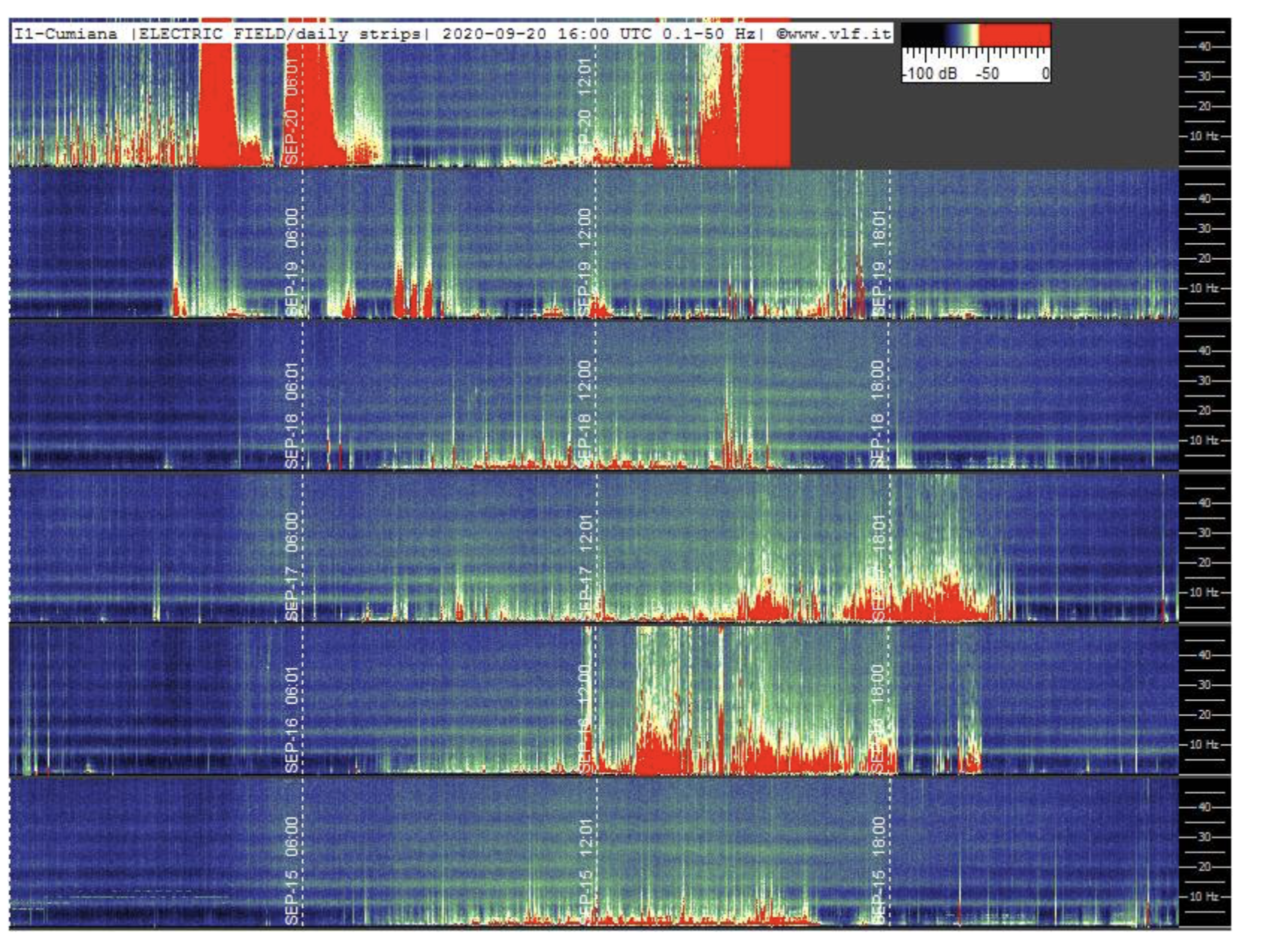Click the SEP-16 06:01 time marker
Screen dimensions: 1288x950
[x=292, y=718]
